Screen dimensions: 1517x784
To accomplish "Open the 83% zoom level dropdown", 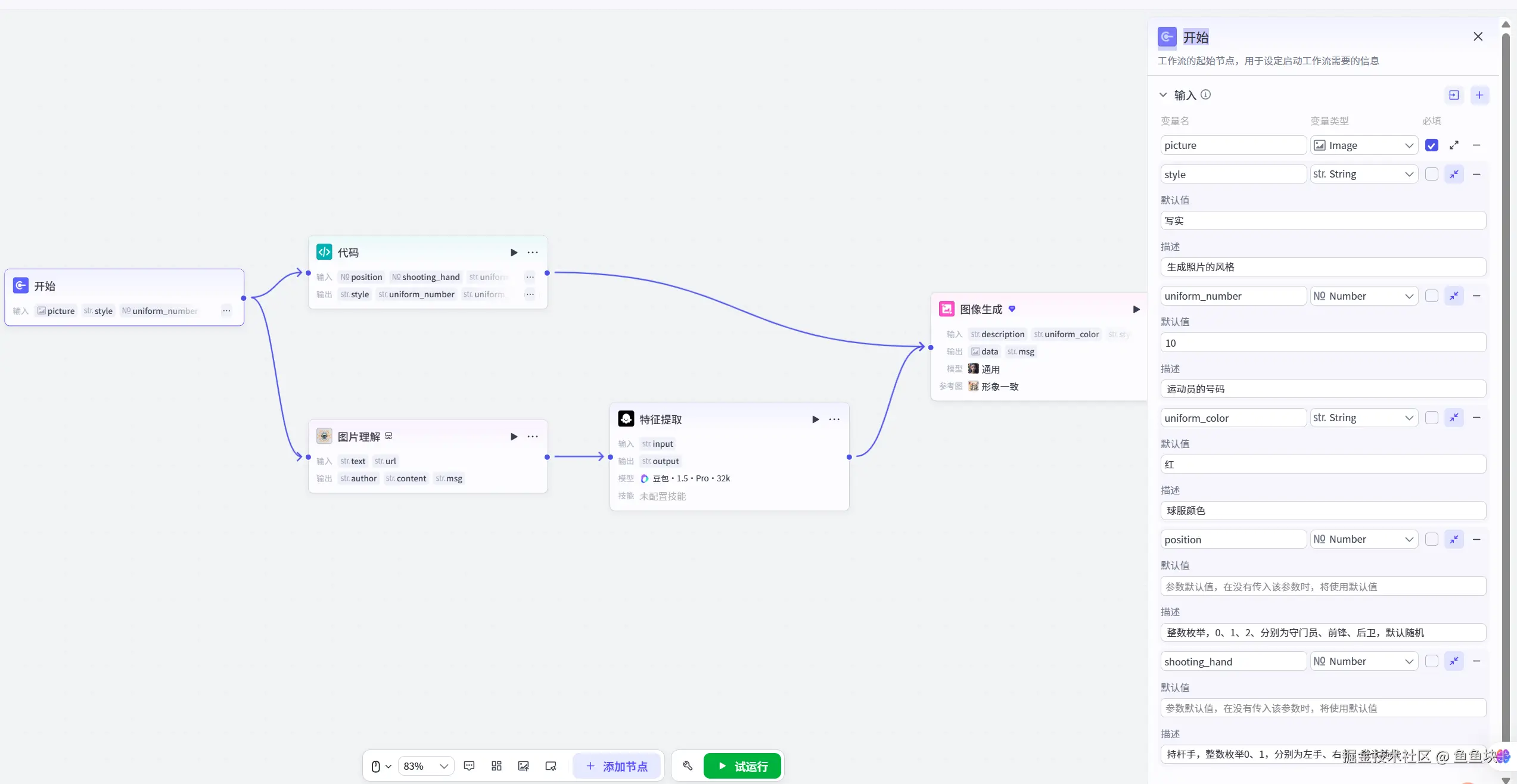I will pyautogui.click(x=425, y=766).
